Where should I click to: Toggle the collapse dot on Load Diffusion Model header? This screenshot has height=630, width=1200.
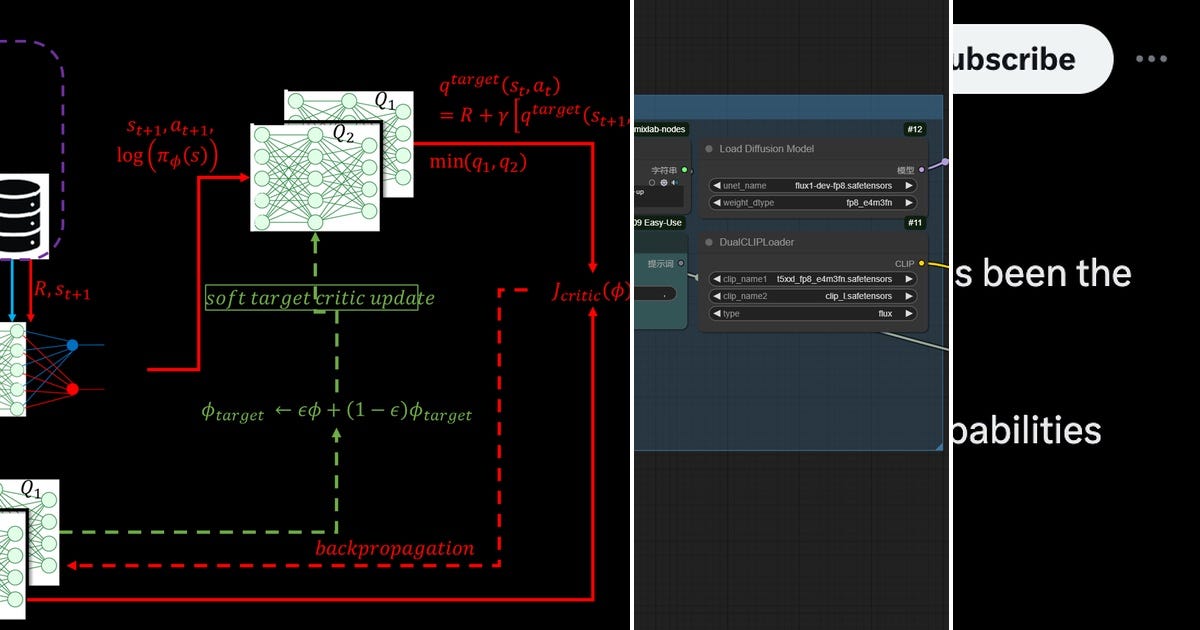click(x=709, y=149)
